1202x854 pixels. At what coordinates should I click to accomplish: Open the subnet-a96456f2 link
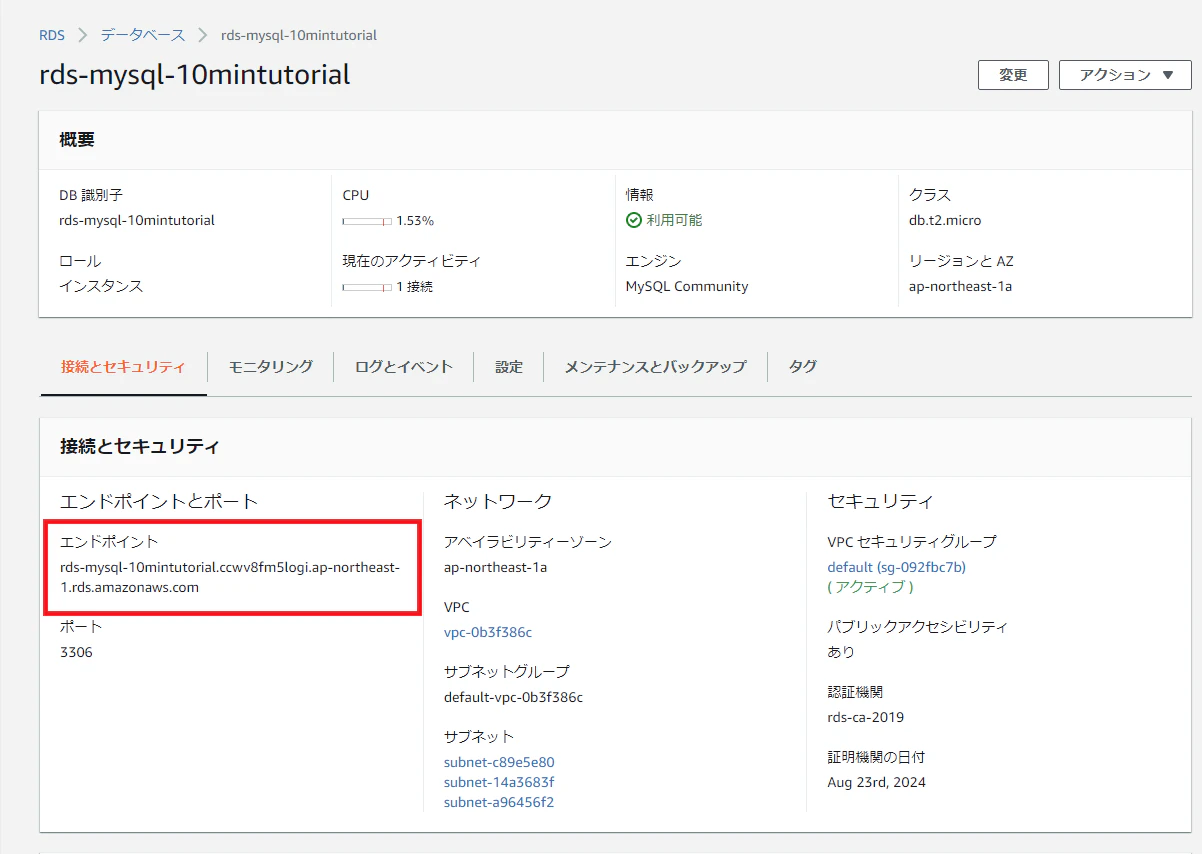[499, 802]
